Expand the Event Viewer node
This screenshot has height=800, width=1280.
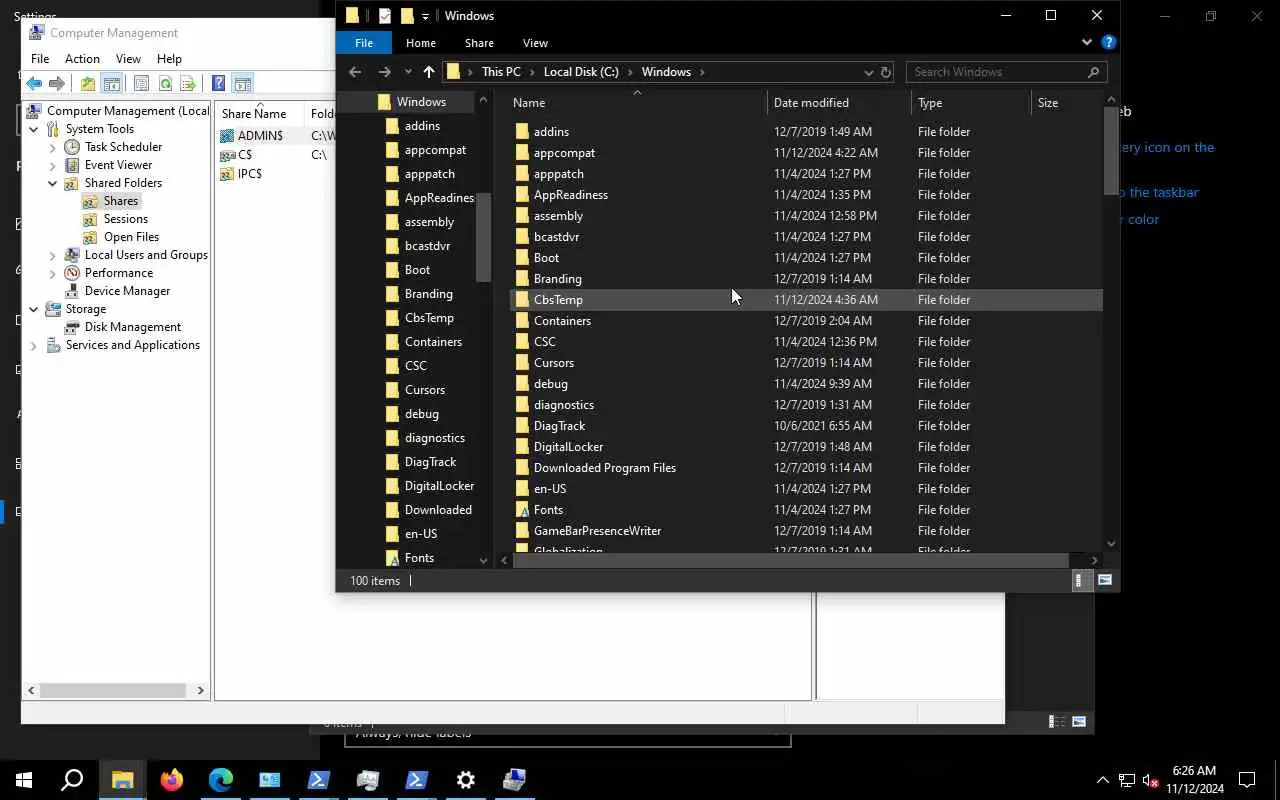pyautogui.click(x=53, y=165)
